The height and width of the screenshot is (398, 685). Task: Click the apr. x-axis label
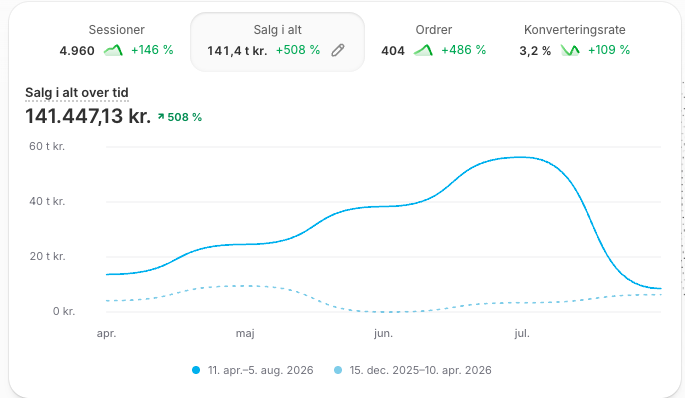click(x=106, y=334)
